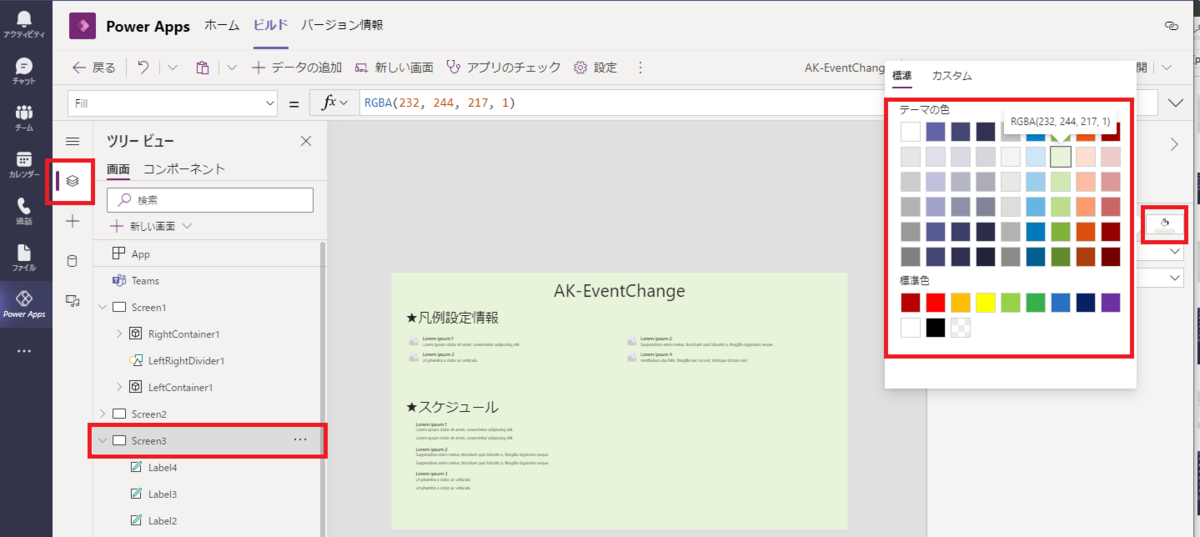Viewport: 1200px width, 537px height.
Task: Open 設定 from the toolbar
Action: tap(596, 67)
